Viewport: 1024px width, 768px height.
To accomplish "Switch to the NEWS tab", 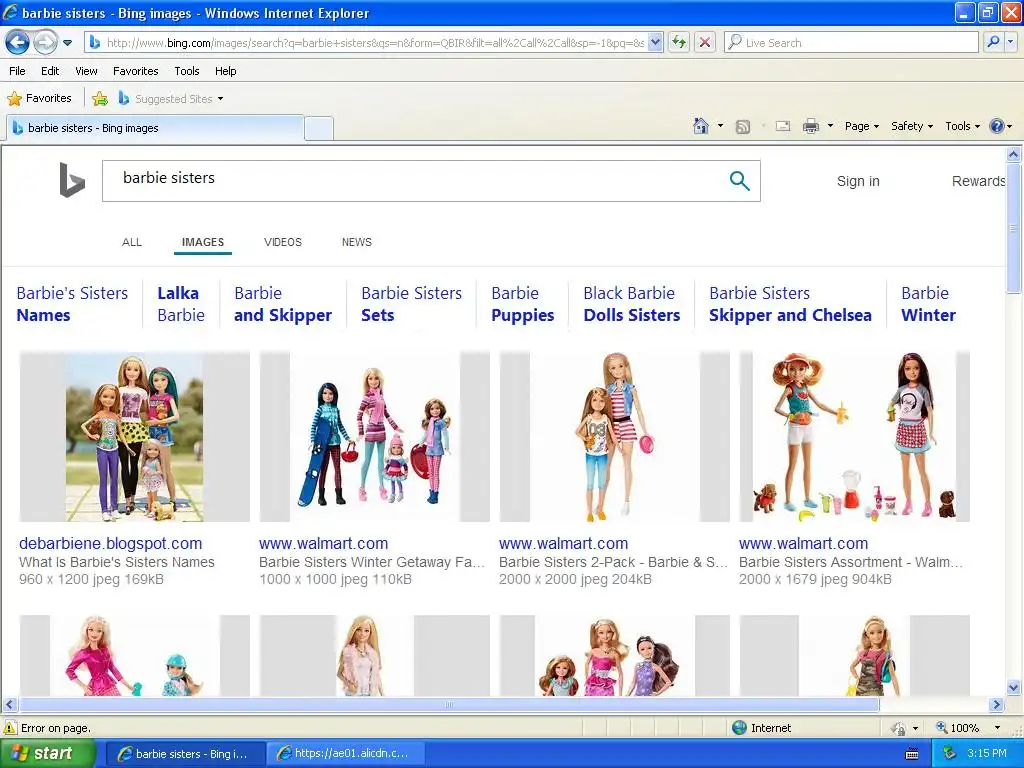I will tap(357, 242).
